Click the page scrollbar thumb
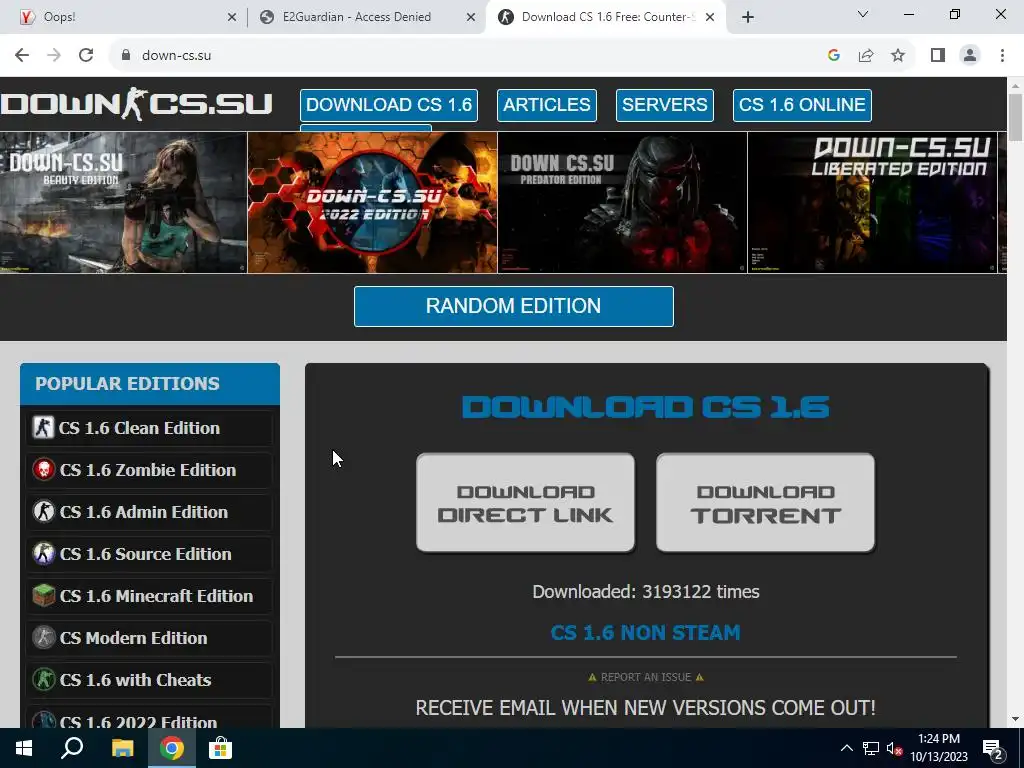The width and height of the screenshot is (1024, 768). pos(1016,118)
